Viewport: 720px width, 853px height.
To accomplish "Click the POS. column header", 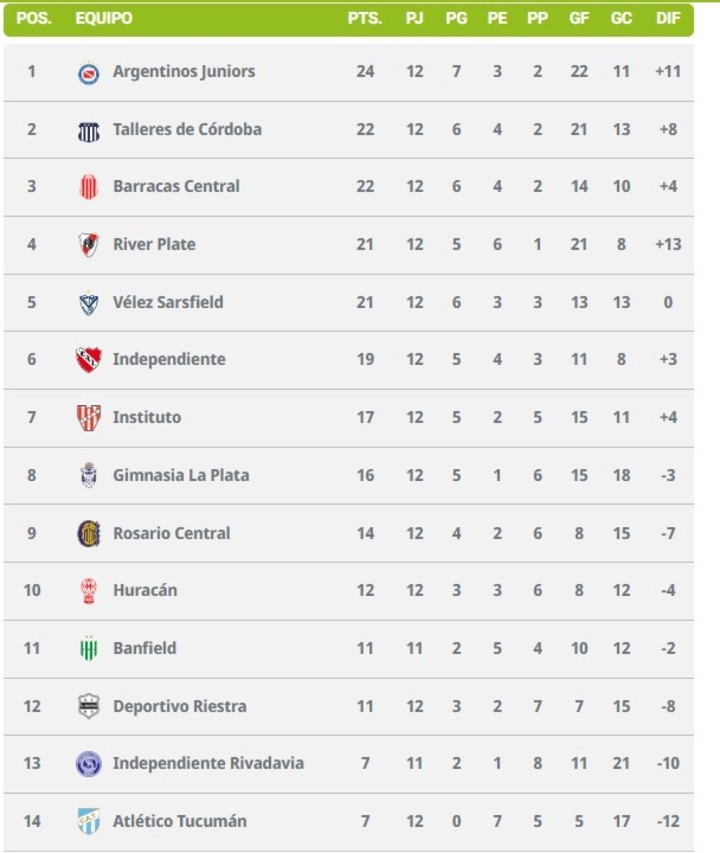I will tap(33, 19).
